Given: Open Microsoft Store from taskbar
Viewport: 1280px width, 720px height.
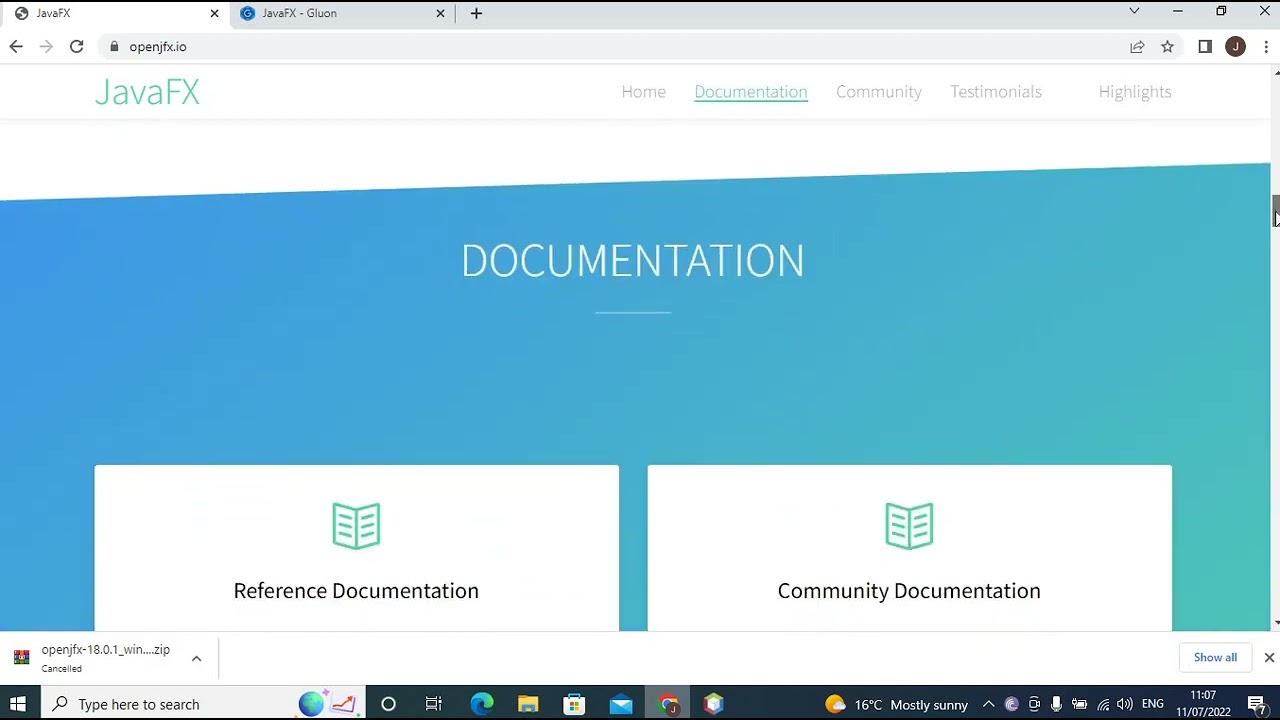Looking at the screenshot, I should point(574,704).
